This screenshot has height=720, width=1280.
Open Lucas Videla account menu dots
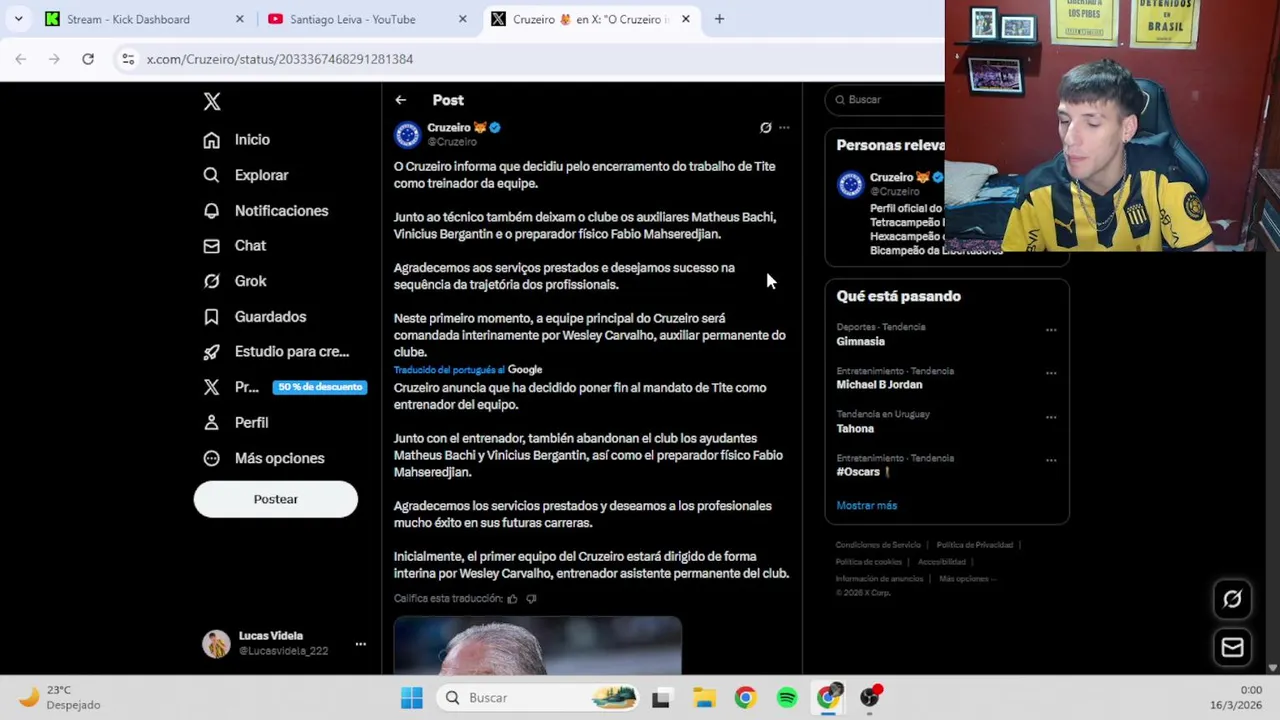tap(361, 644)
